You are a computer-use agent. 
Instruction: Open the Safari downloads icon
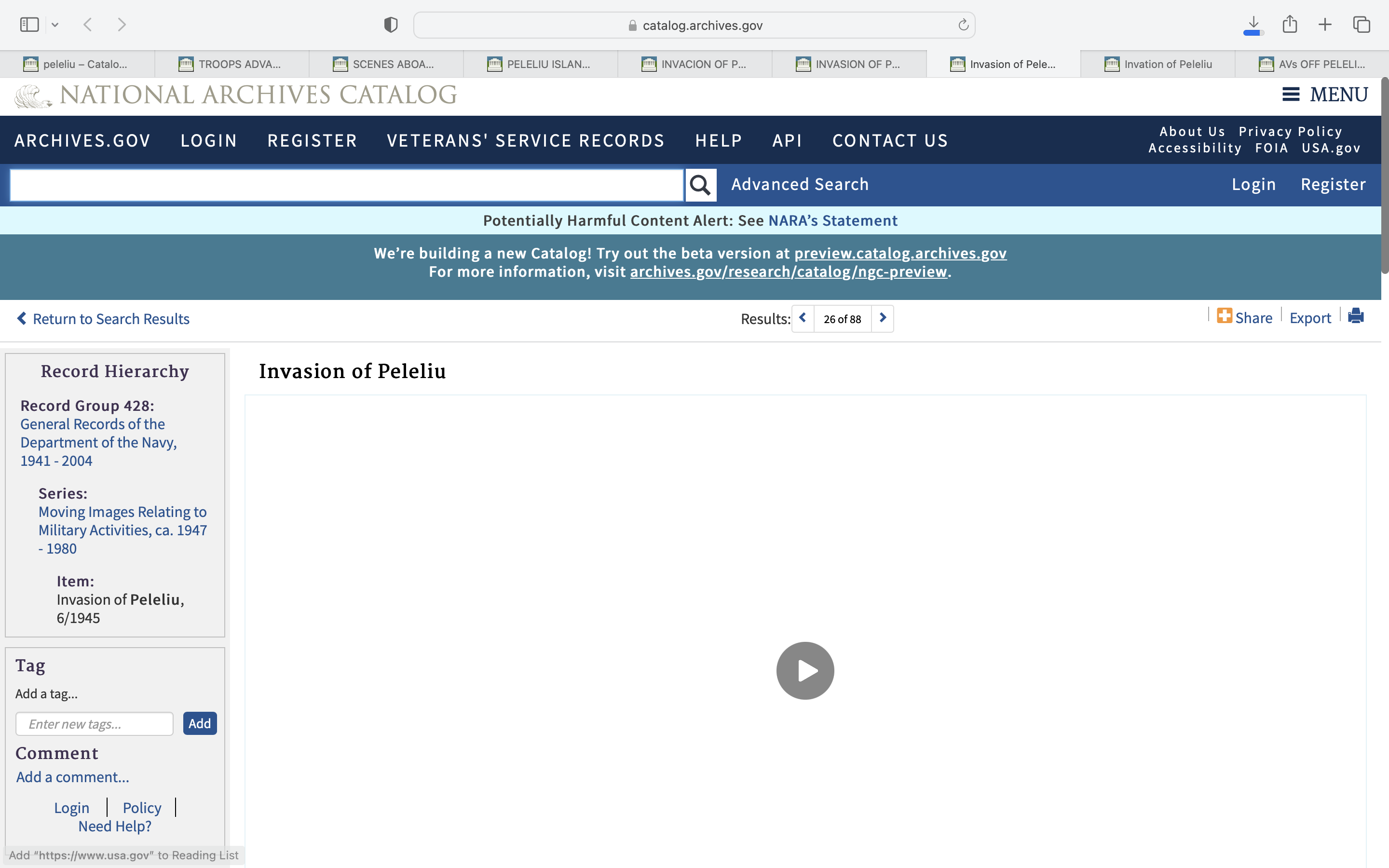coord(1253,25)
